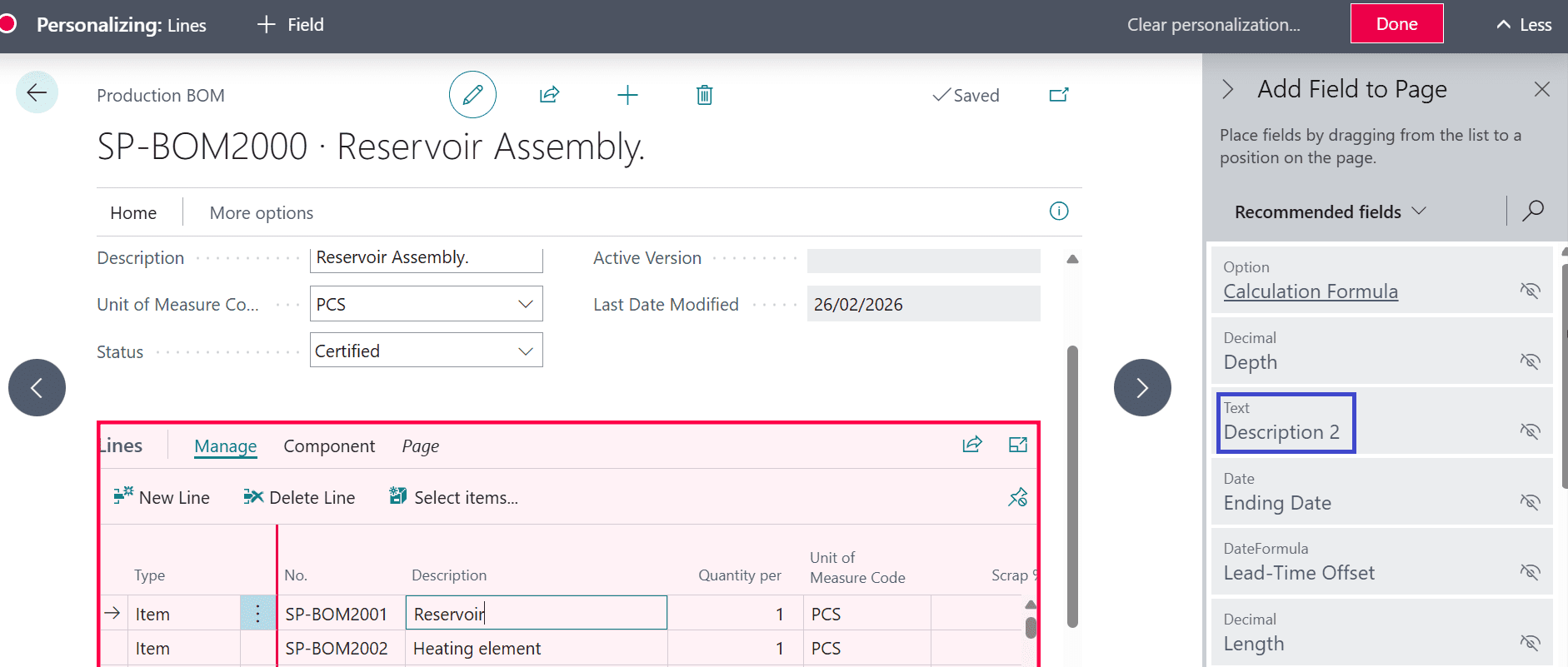
Task: Click Clear personalization link
Action: point(1213,25)
